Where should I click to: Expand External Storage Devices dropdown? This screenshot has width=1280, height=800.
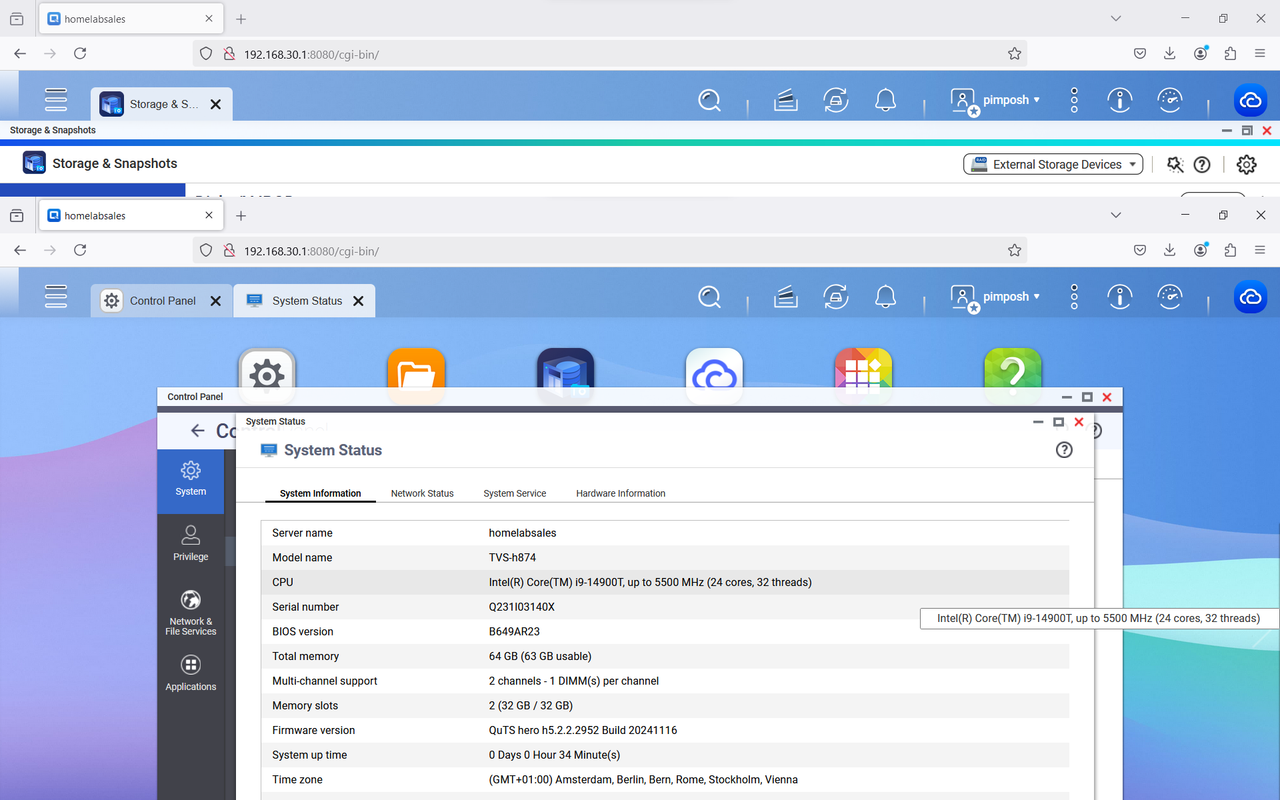pos(1053,165)
